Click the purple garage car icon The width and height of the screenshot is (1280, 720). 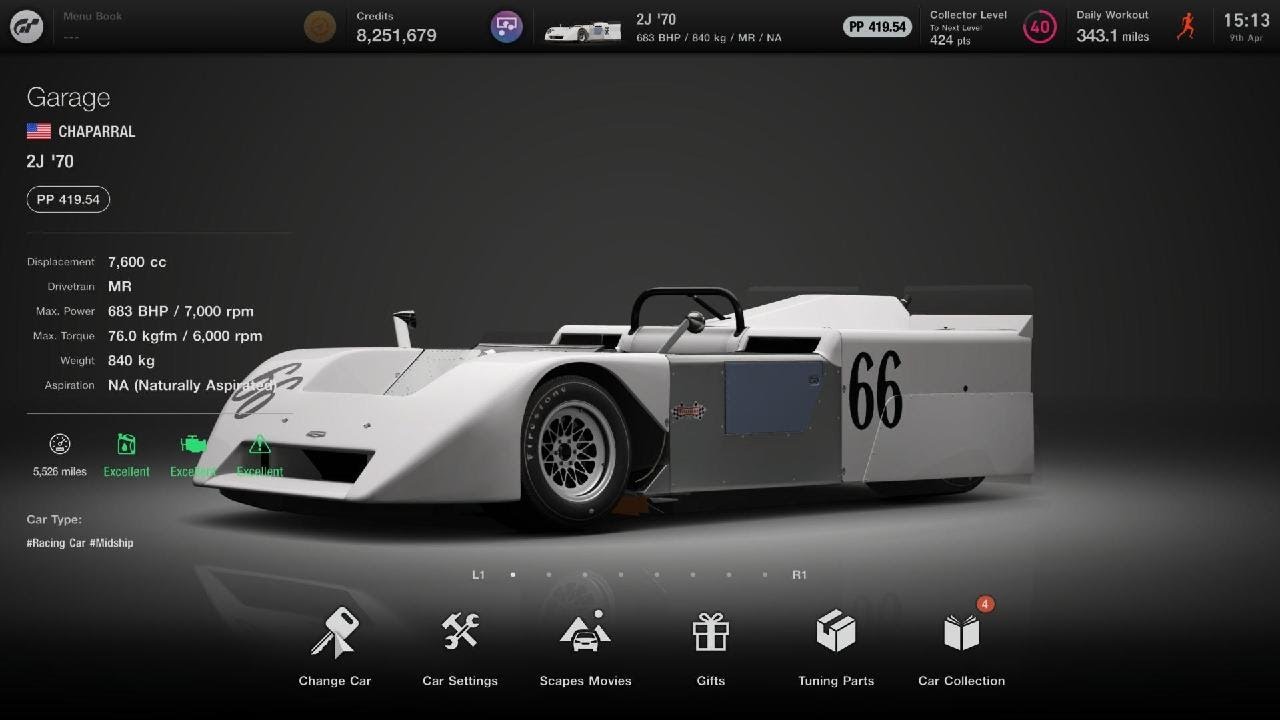[x=507, y=27]
